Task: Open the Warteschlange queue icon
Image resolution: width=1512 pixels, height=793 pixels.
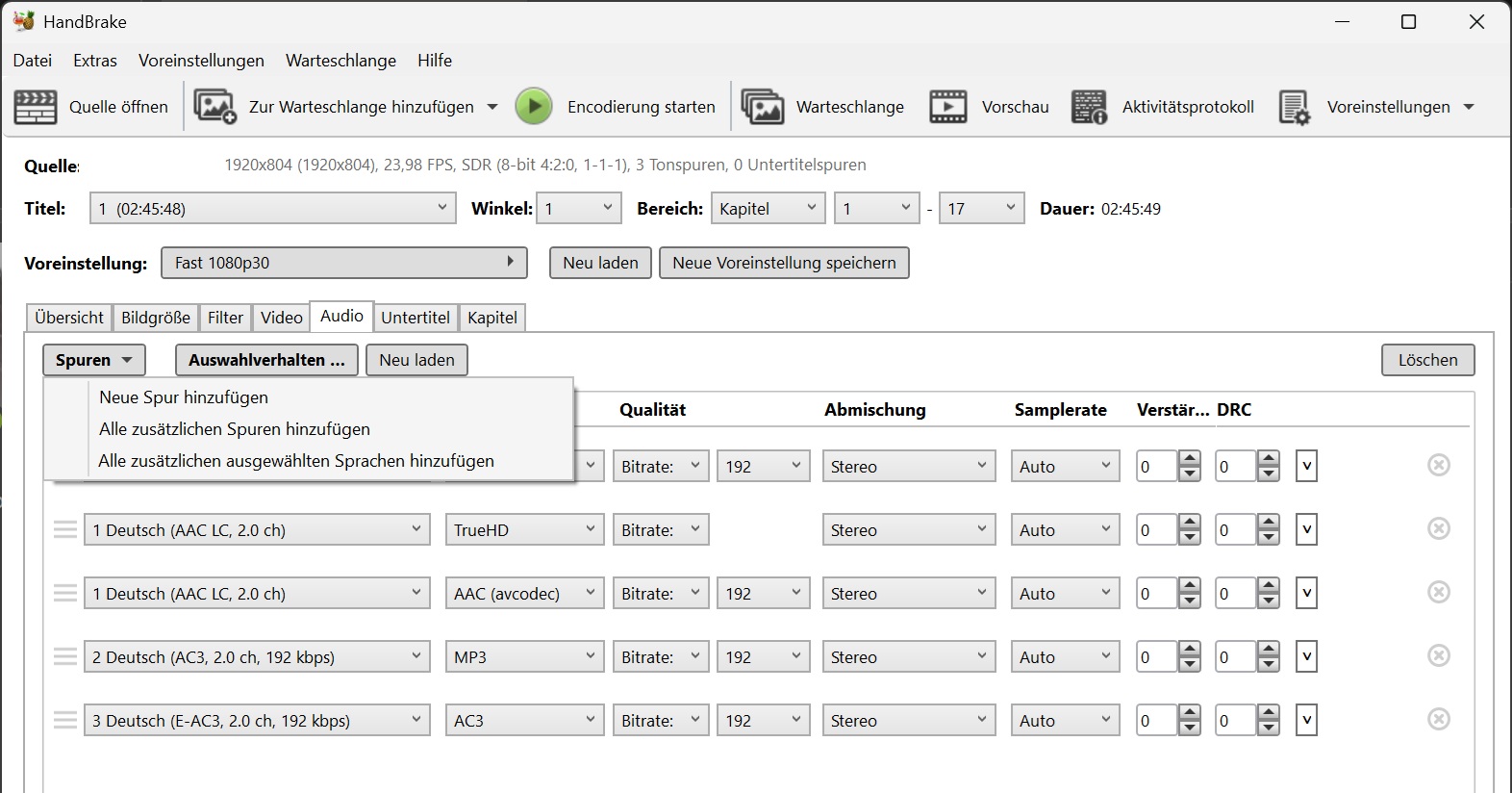Action: [763, 107]
